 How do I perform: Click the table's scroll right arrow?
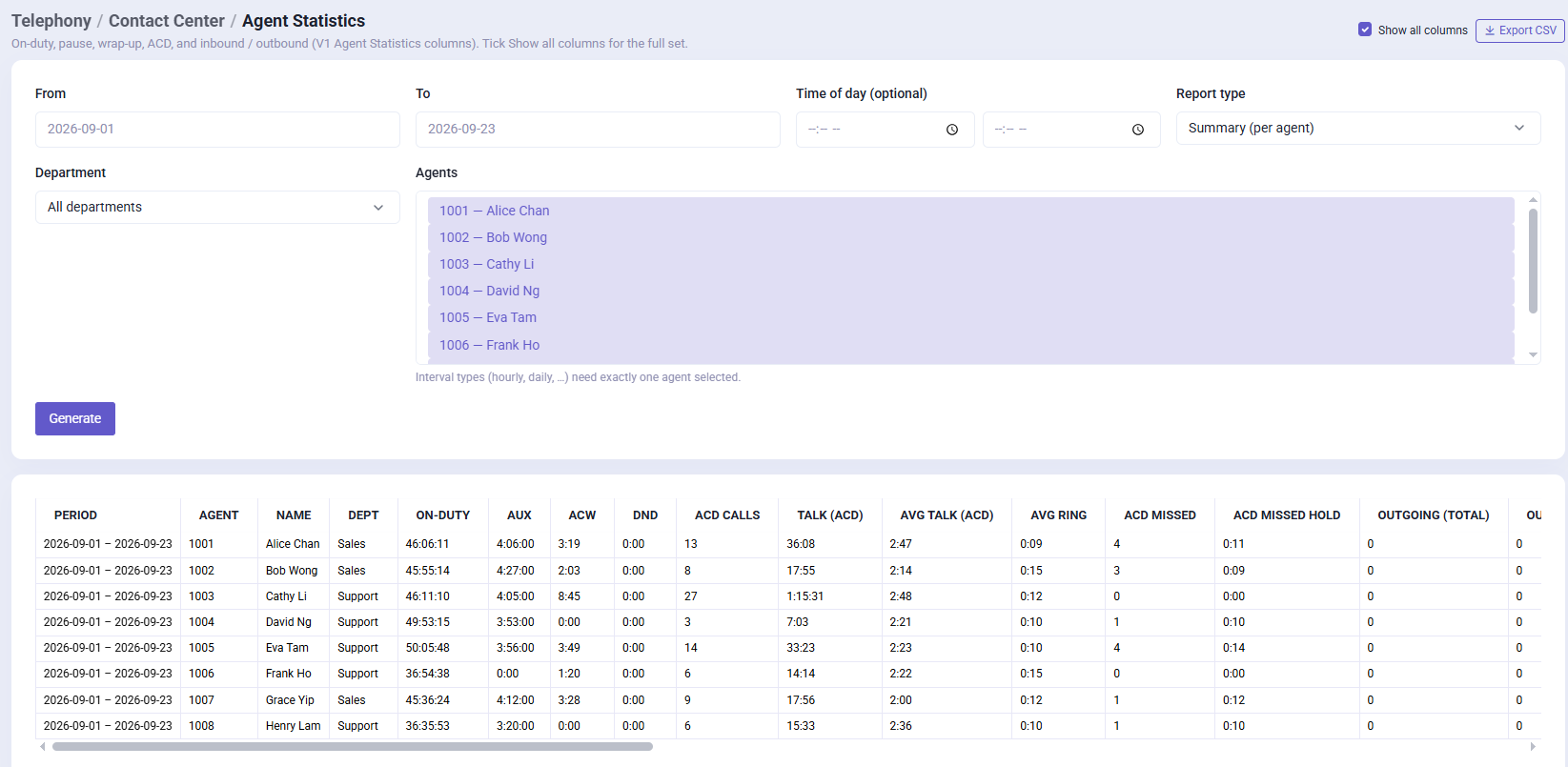coord(1533,747)
